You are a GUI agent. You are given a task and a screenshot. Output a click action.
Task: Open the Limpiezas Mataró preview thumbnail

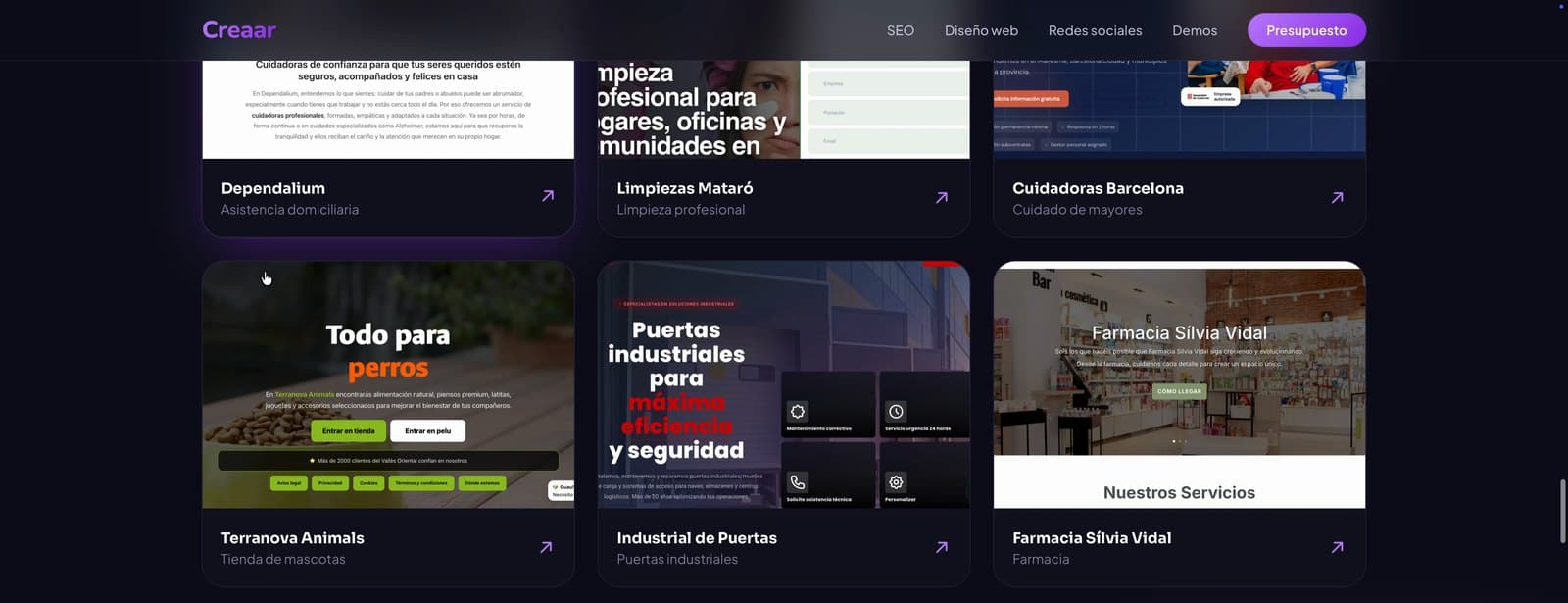[784, 109]
